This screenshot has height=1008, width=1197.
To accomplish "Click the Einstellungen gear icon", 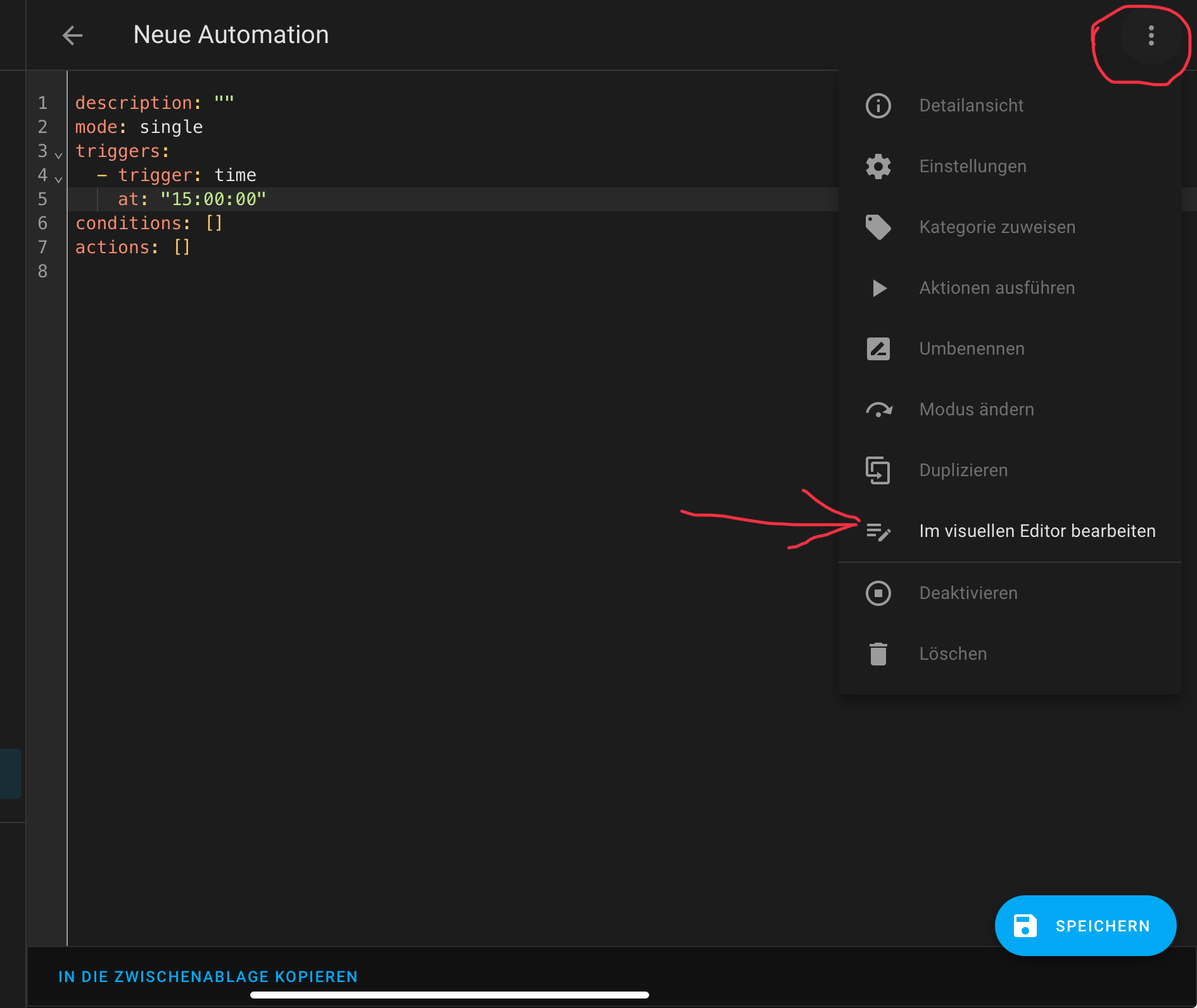I will click(x=878, y=167).
